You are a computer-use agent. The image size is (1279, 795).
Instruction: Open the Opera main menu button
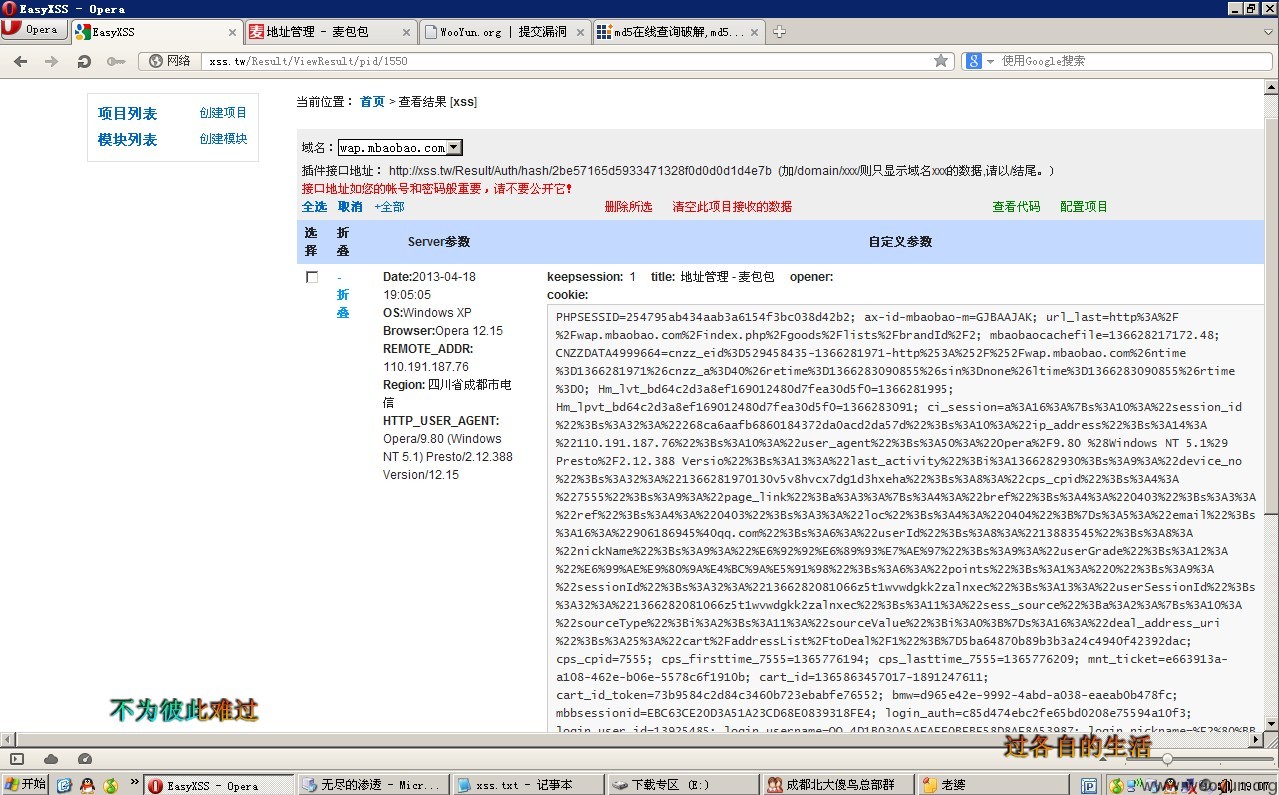[x=32, y=30]
